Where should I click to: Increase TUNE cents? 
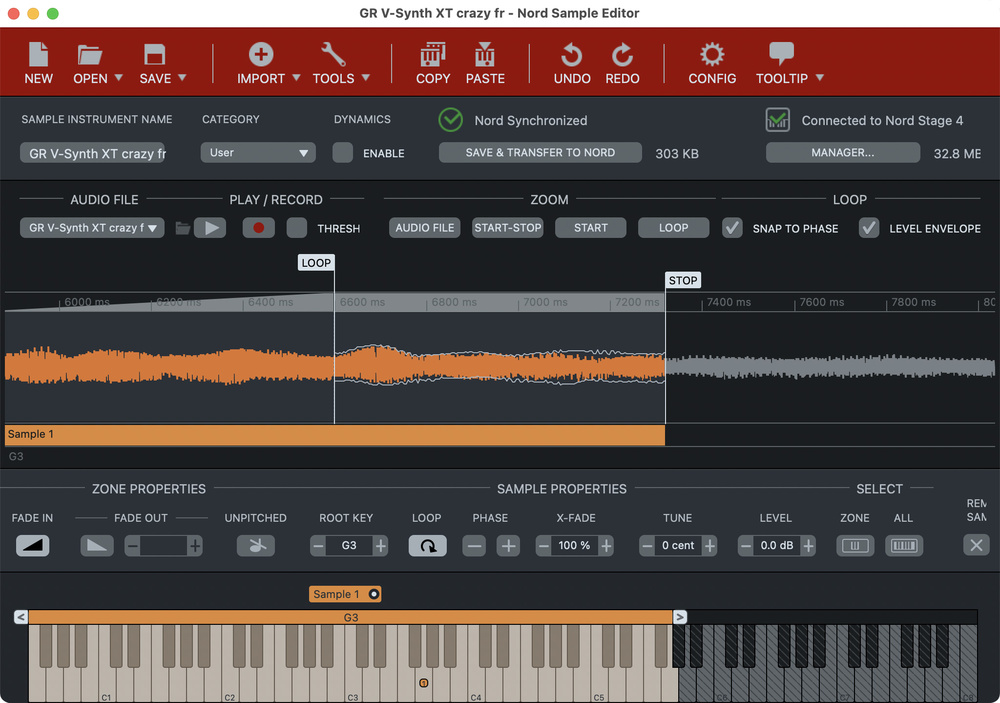pos(710,545)
